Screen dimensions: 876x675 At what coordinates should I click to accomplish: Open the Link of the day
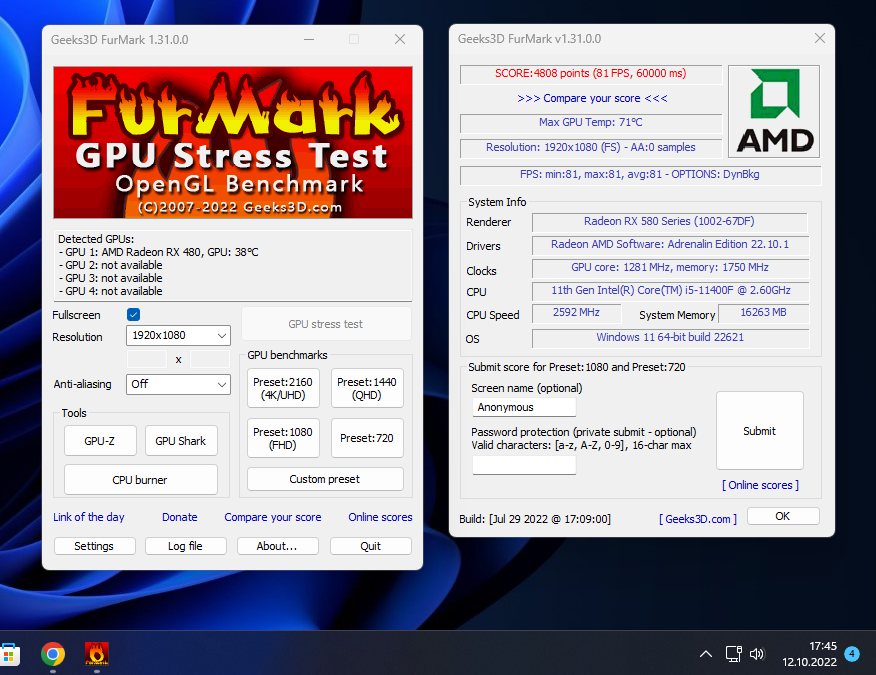pyautogui.click(x=89, y=517)
